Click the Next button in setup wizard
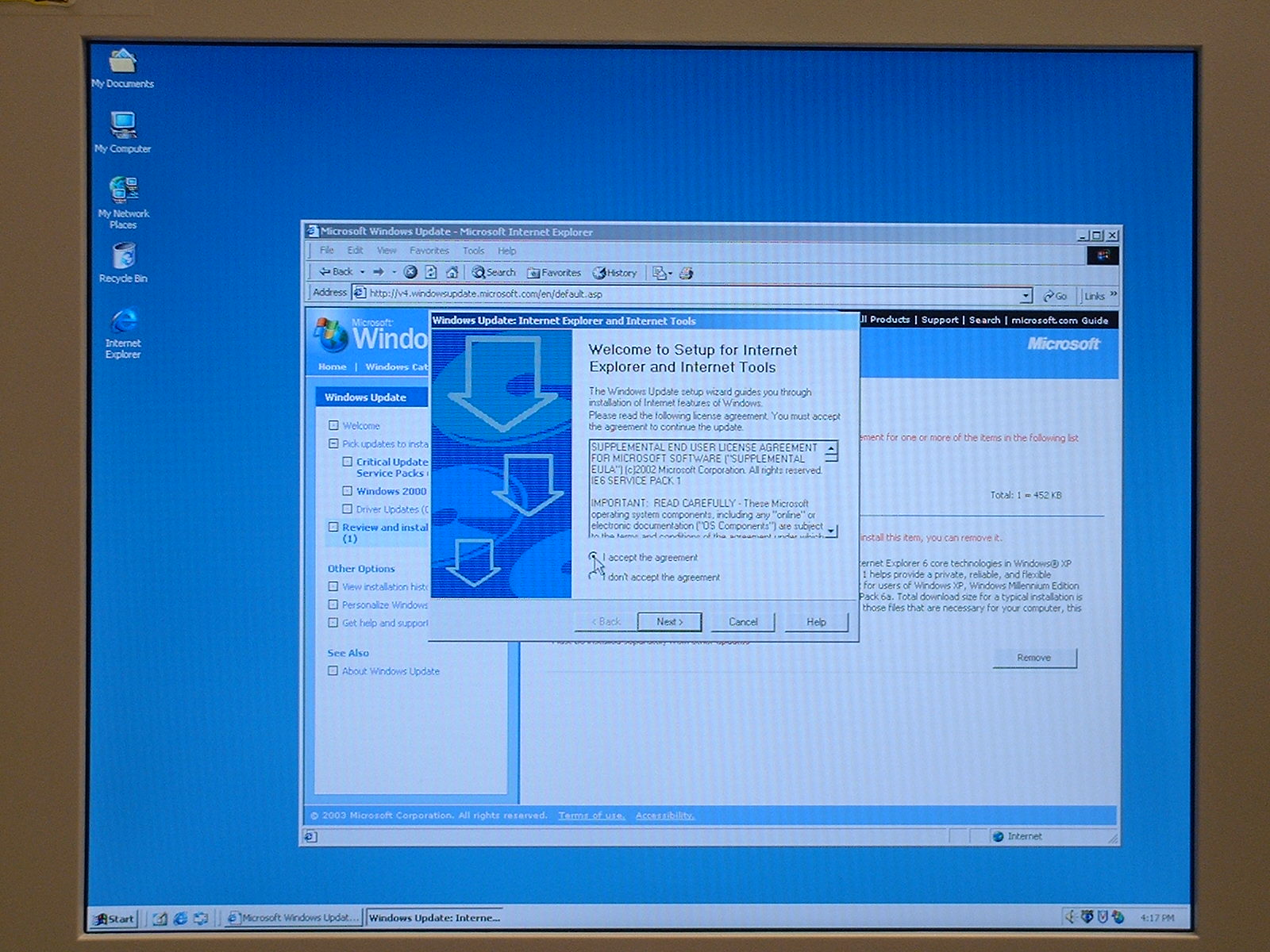 click(669, 622)
